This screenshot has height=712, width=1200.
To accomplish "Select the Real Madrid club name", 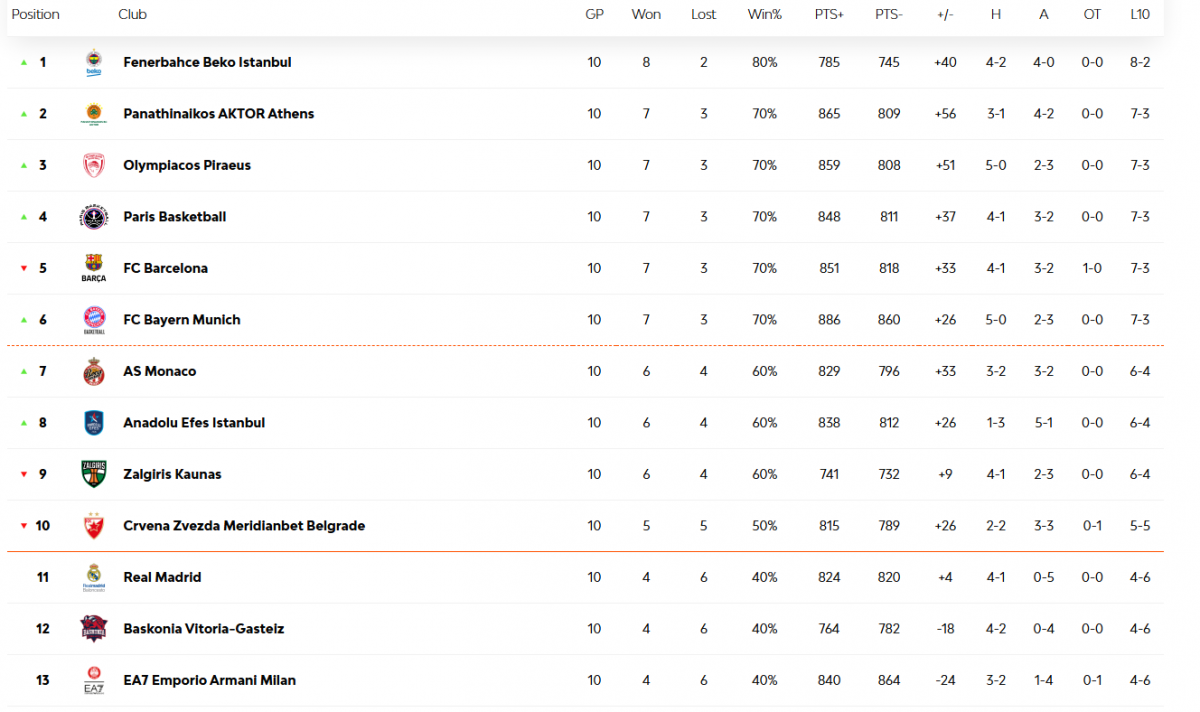I will pos(162,577).
